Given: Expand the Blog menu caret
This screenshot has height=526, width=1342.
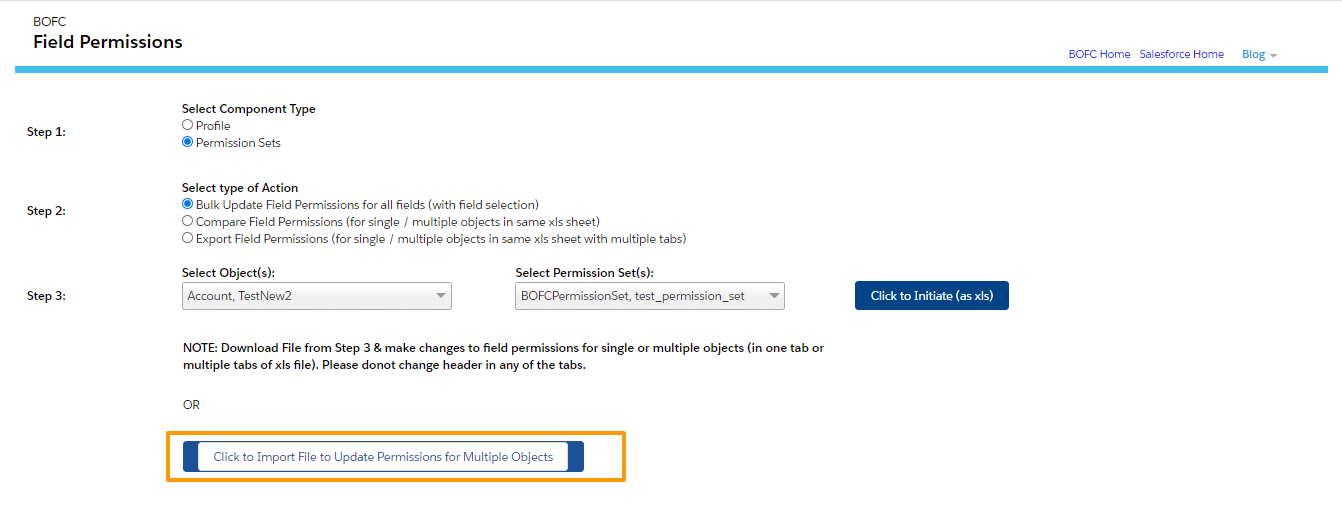Looking at the screenshot, I should tap(1273, 55).
